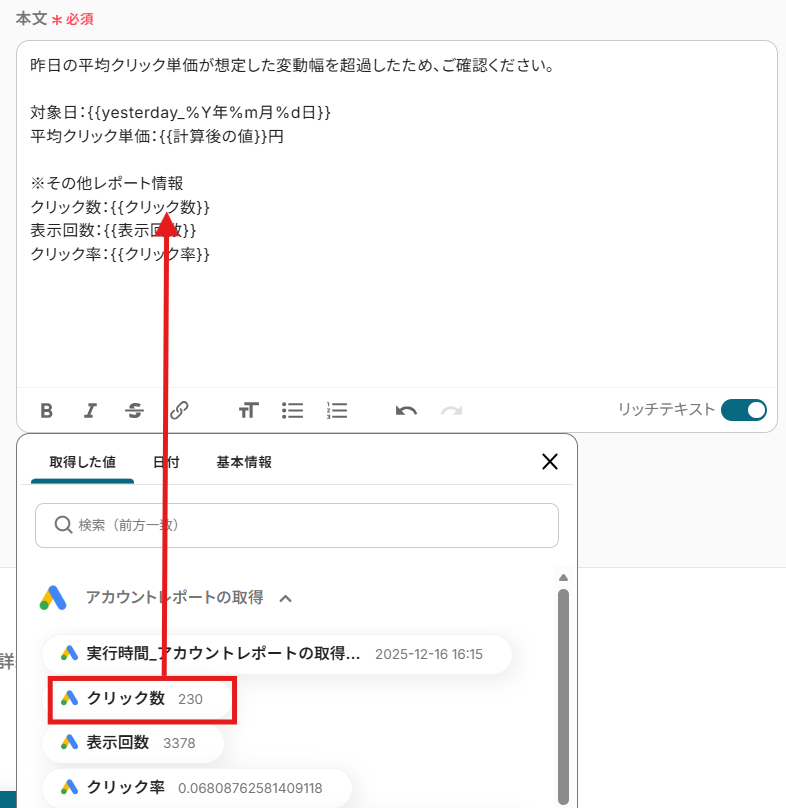This screenshot has height=808, width=786.
Task: Open the text size formatting option
Action: coord(248,411)
